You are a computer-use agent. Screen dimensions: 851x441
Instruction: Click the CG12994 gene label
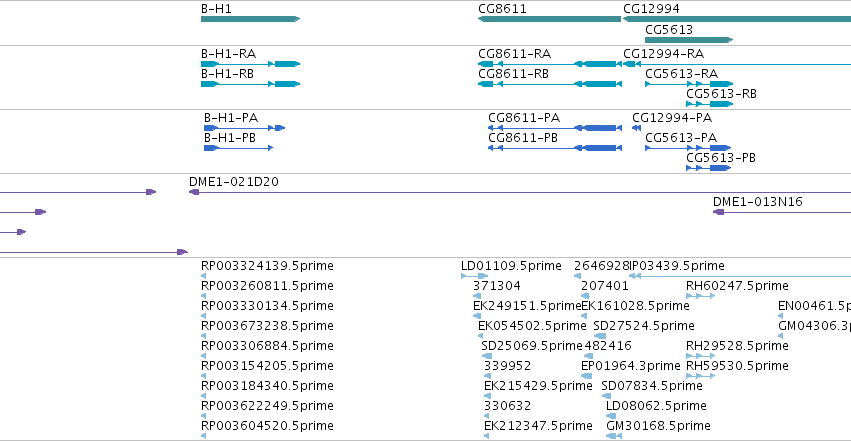(x=651, y=9)
